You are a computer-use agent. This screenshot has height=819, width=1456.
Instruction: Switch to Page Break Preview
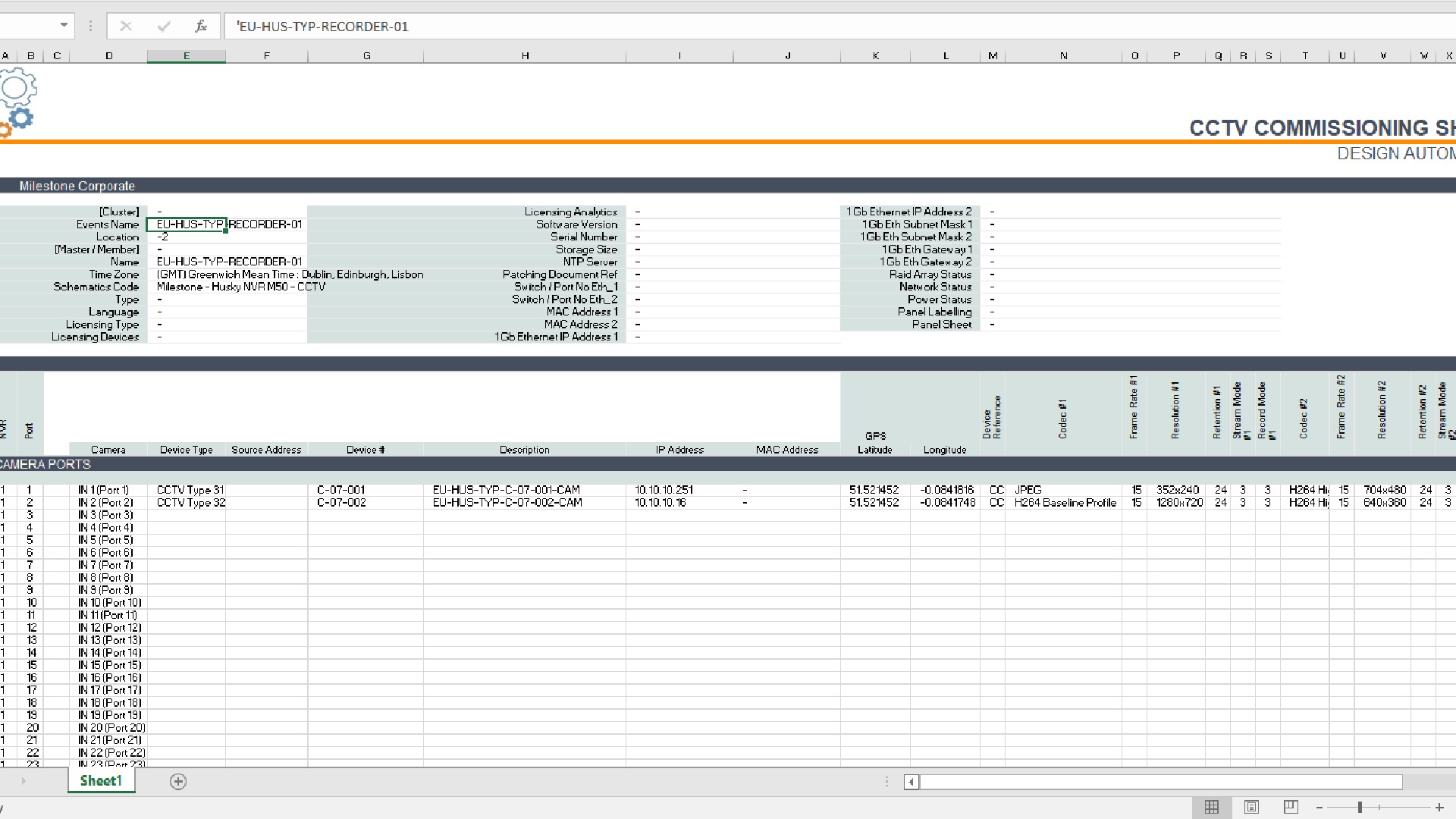click(x=1291, y=808)
